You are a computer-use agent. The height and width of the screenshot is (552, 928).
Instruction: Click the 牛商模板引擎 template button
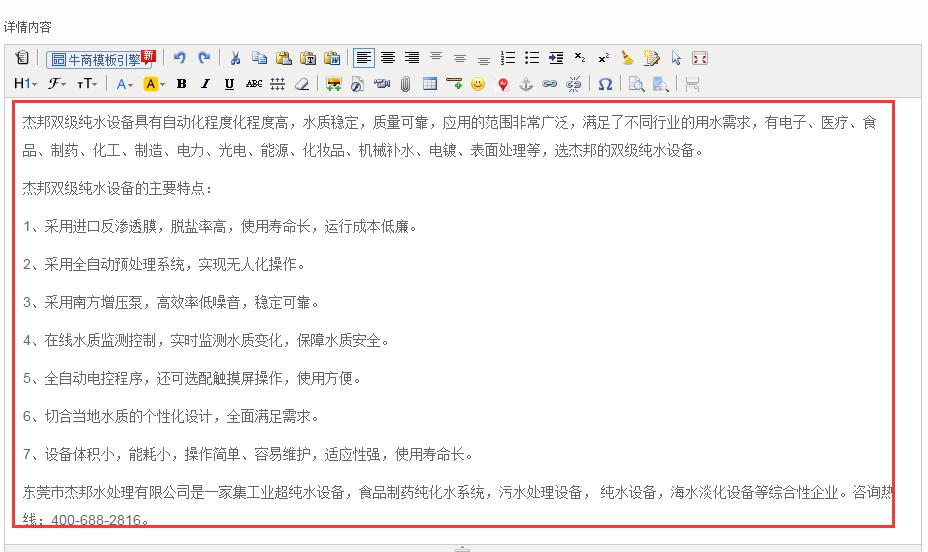click(x=101, y=59)
